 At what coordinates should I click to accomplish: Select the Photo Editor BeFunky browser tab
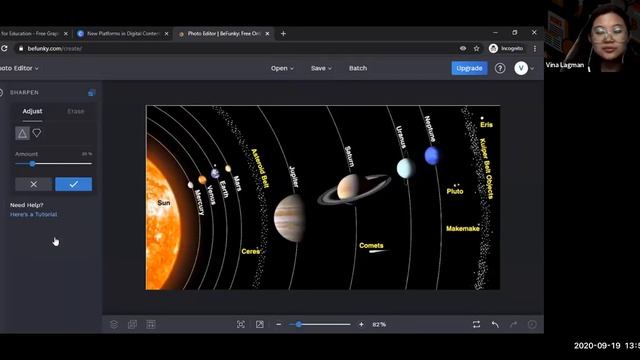[224, 33]
